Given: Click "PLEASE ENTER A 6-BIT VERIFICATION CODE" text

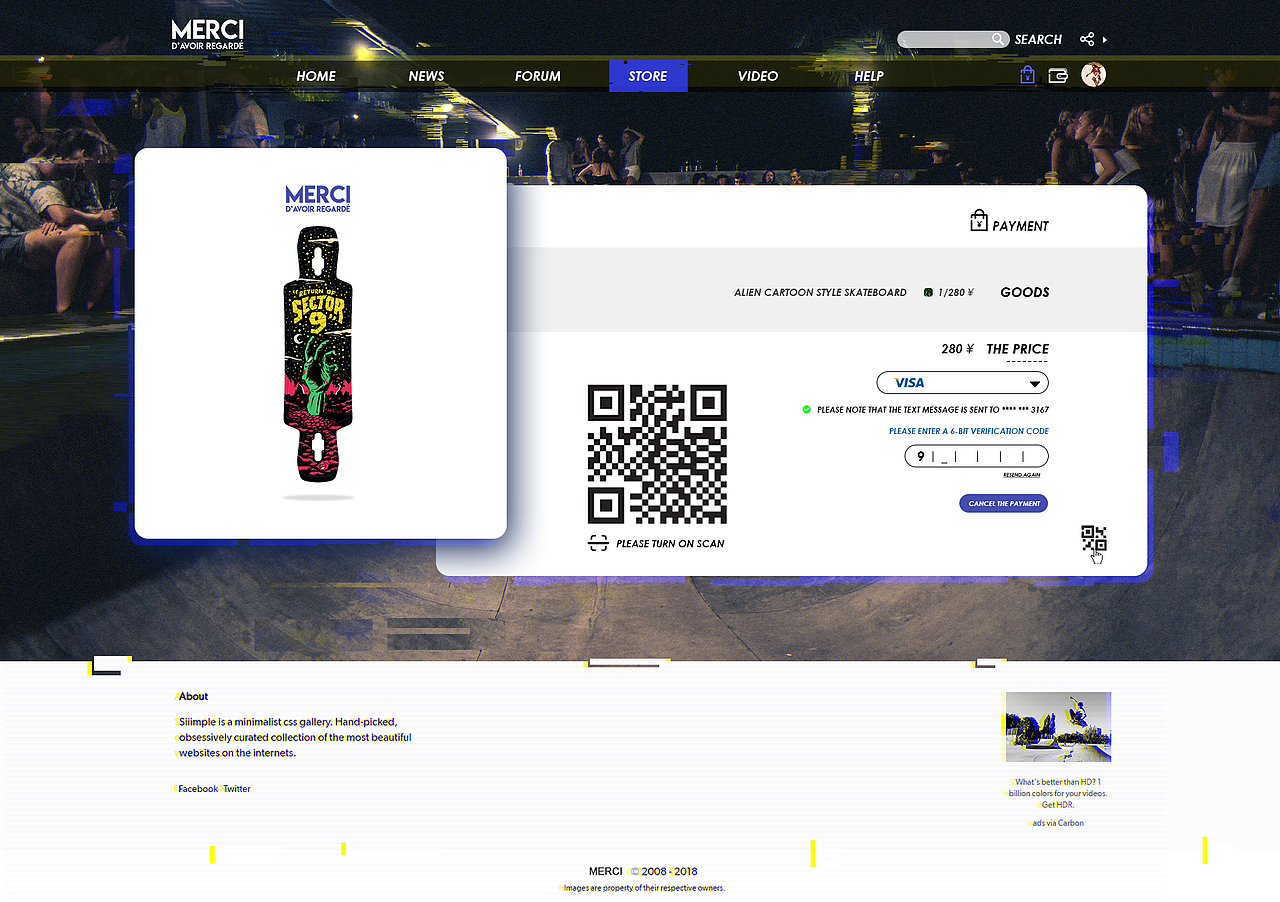Looking at the screenshot, I should pyautogui.click(x=969, y=431).
